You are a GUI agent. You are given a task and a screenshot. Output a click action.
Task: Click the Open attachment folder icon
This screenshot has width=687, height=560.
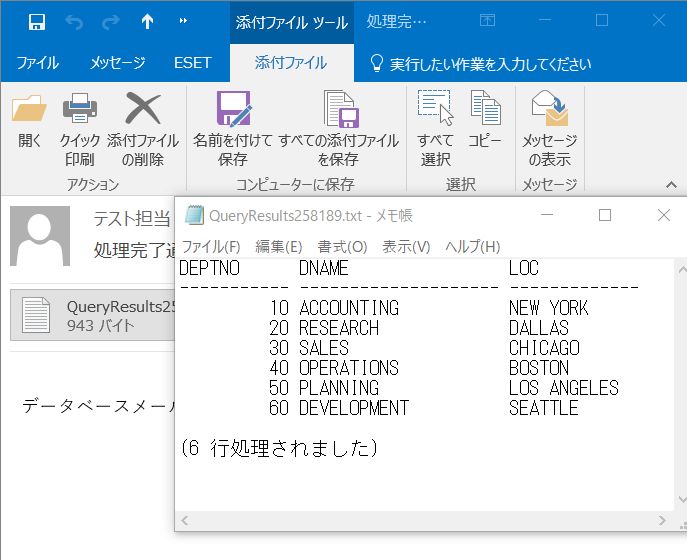click(30, 110)
